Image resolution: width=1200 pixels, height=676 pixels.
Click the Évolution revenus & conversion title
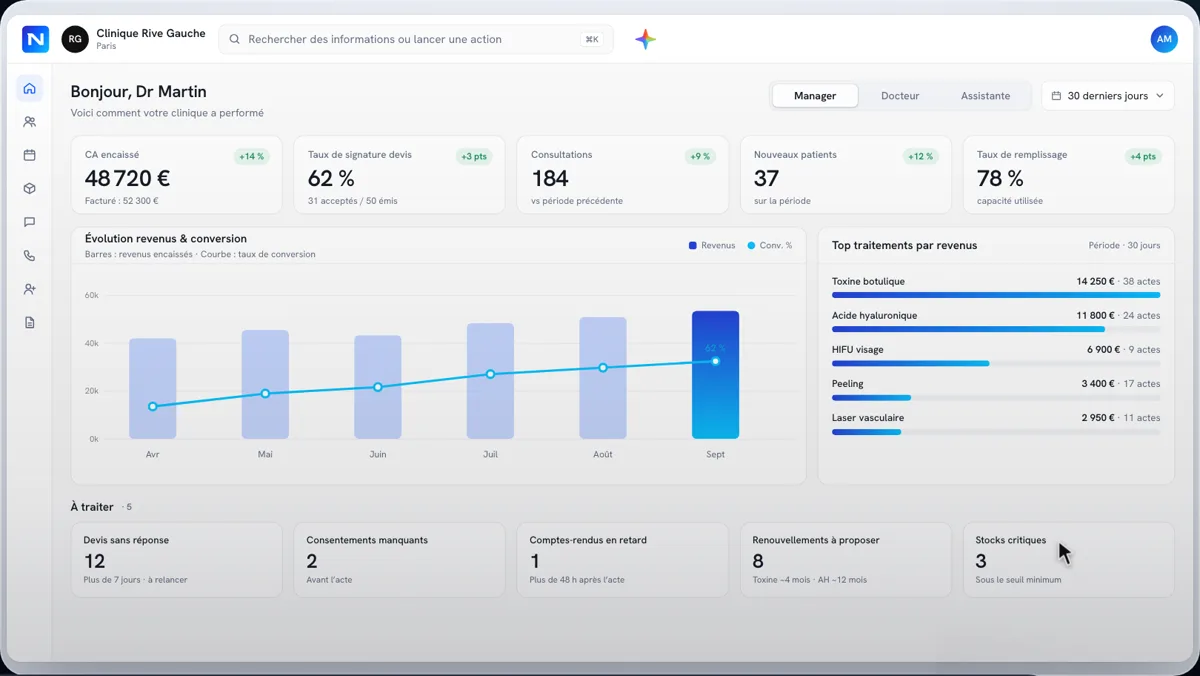click(166, 239)
